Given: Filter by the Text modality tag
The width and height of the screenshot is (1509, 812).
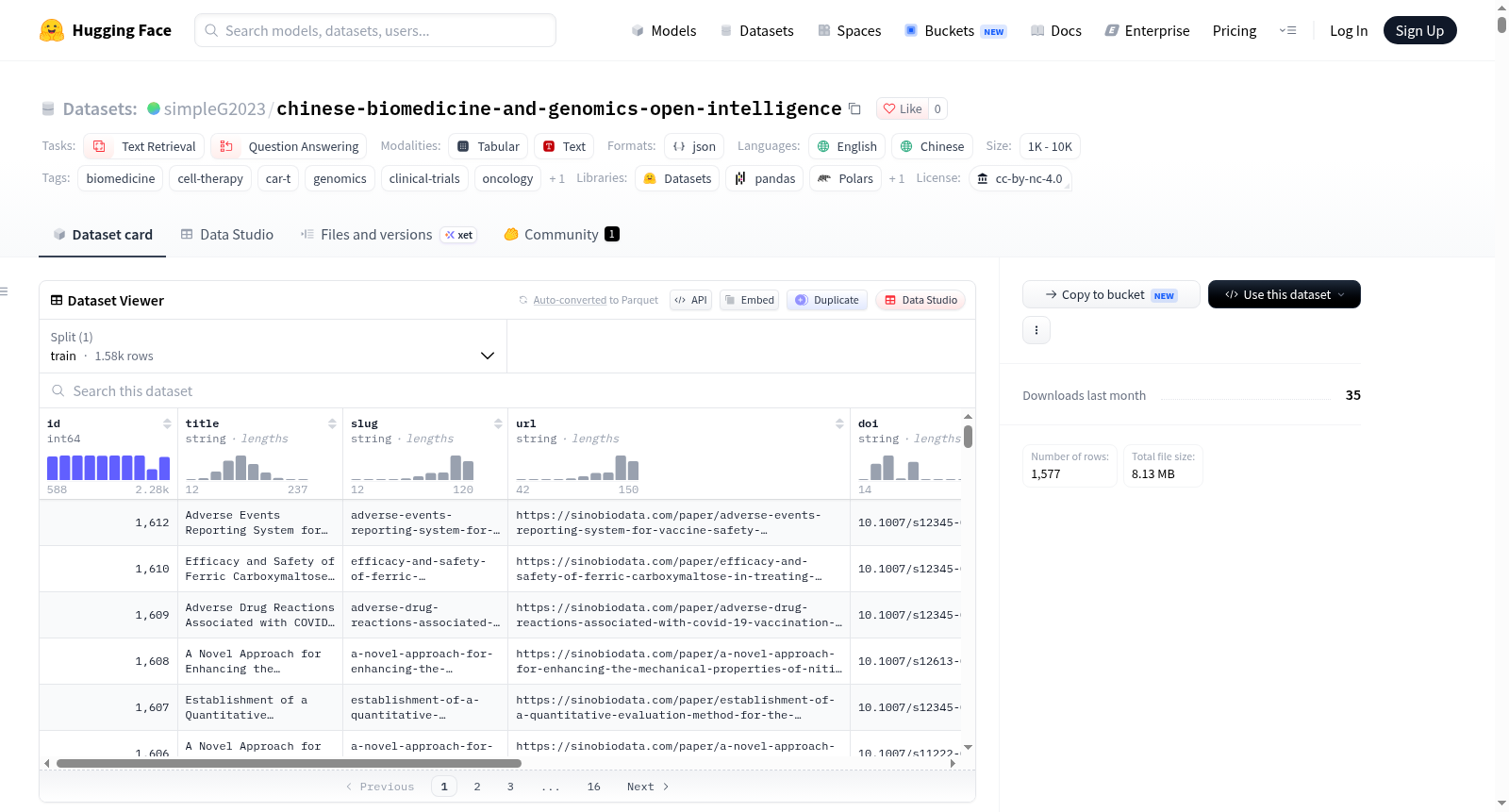Looking at the screenshot, I should [x=564, y=146].
